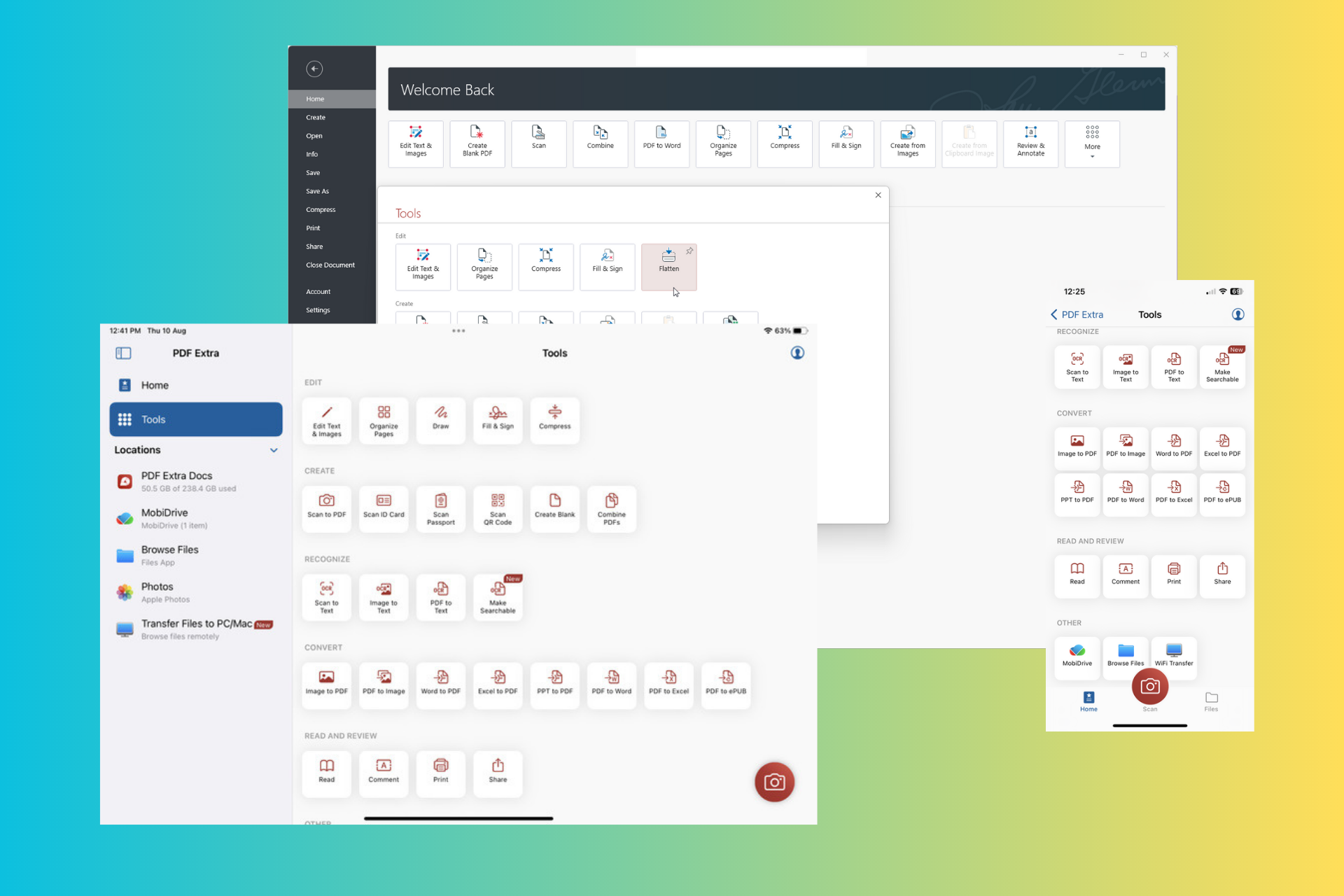Viewport: 1344px width, 896px height.
Task: Go back to PDF Extra on phone
Action: (x=1077, y=315)
